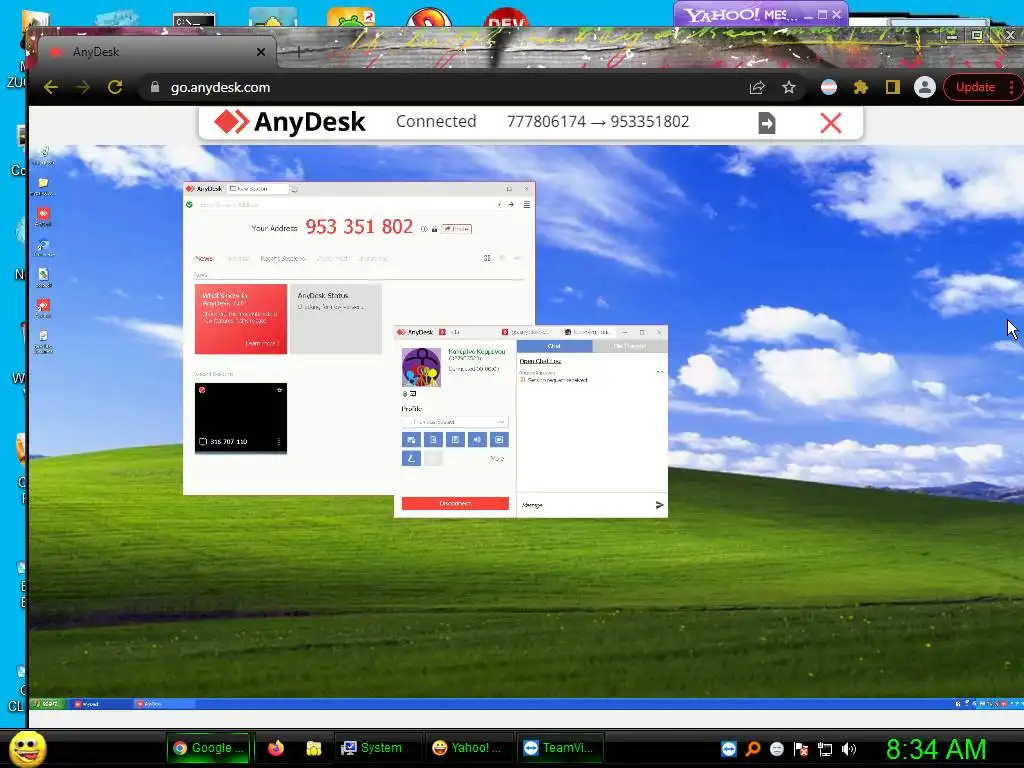Close the AnyDesk browser tab
Viewport: 1024px width, 768px height.
(x=261, y=52)
